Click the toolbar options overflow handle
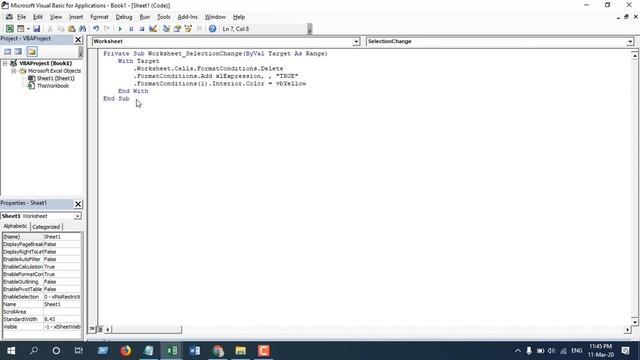Image resolution: width=640 pixels, height=360 pixels. pyautogui.click(x=310, y=29)
